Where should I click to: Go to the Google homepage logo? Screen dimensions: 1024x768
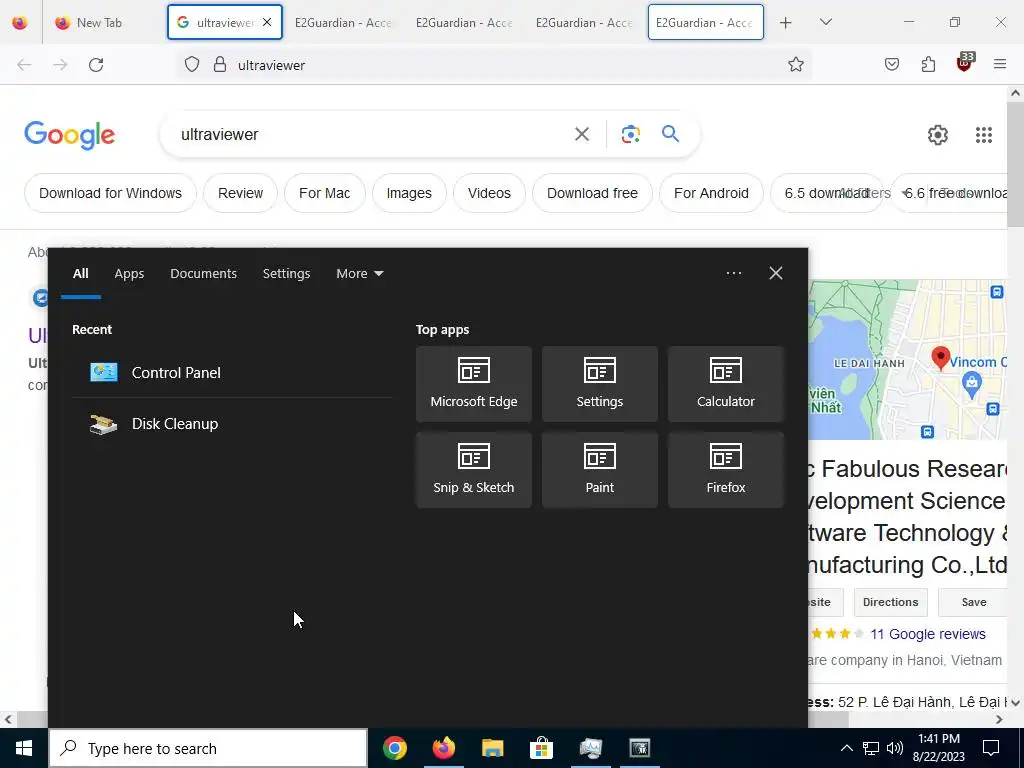(69, 135)
